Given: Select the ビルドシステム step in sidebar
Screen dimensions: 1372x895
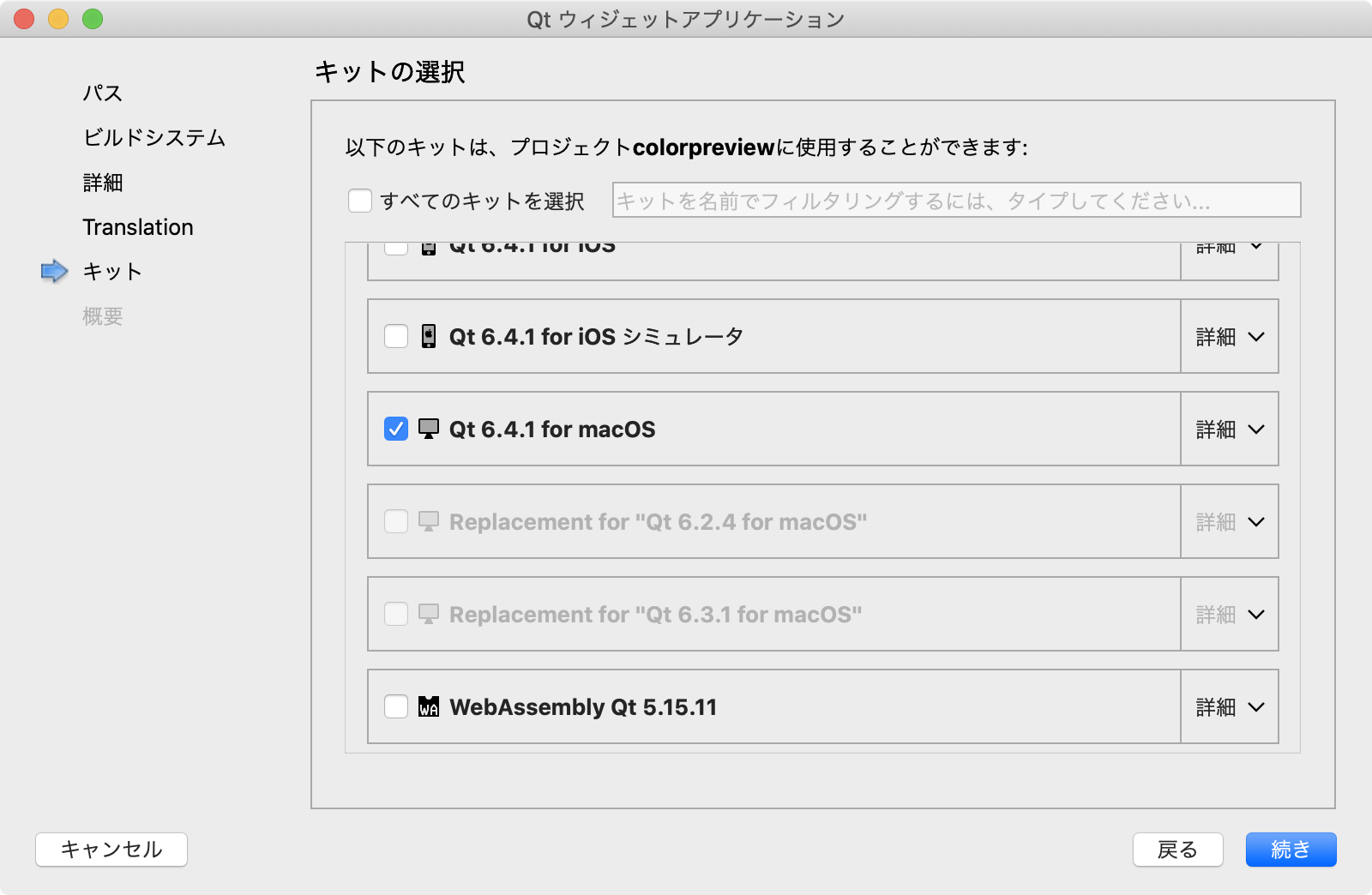Looking at the screenshot, I should (154, 138).
